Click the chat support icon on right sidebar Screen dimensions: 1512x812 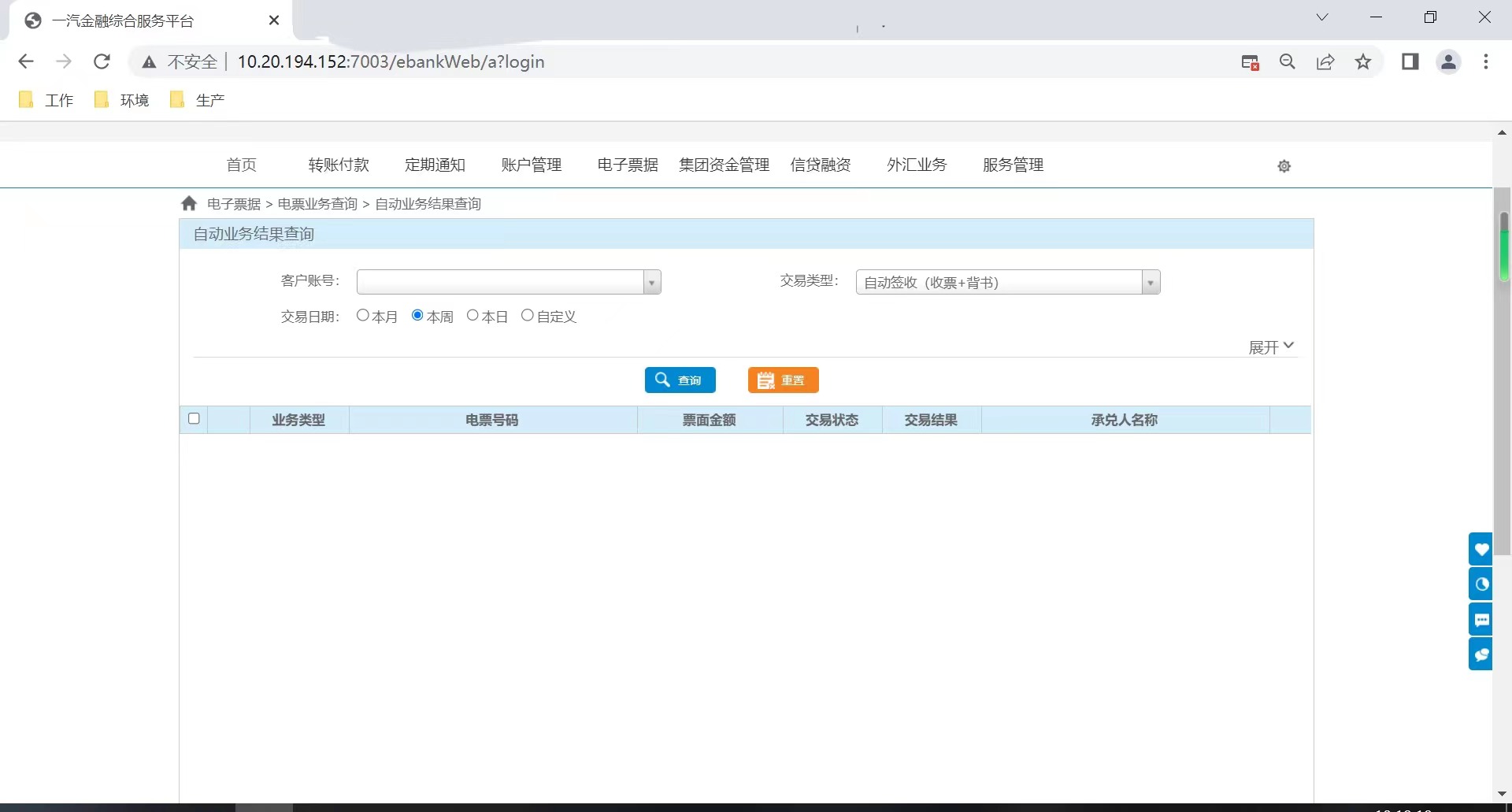click(x=1481, y=654)
